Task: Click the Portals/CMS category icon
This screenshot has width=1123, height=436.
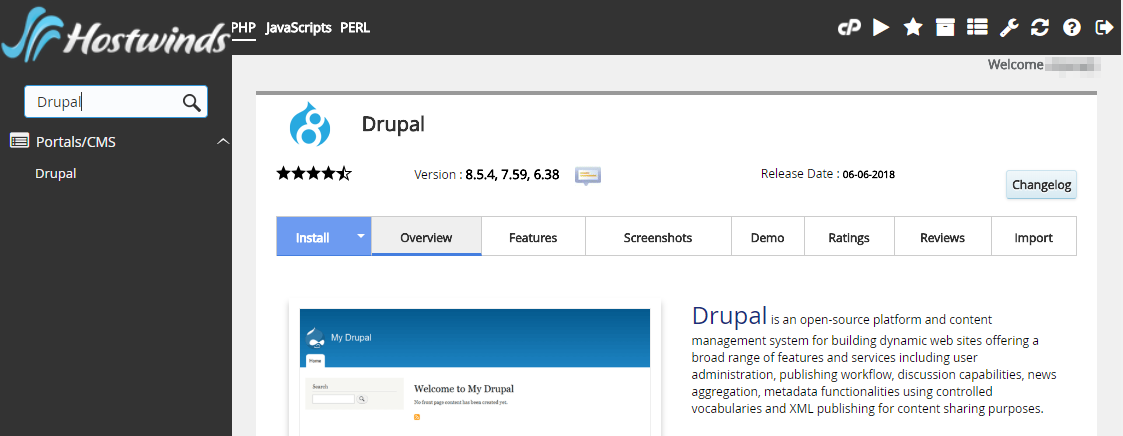Action: (19, 141)
